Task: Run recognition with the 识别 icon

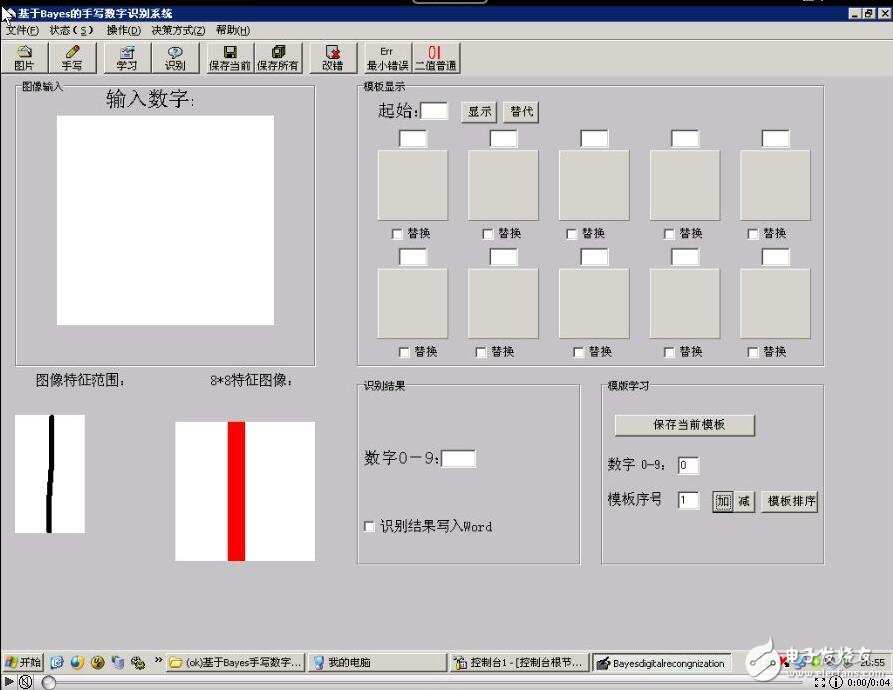Action: [x=175, y=57]
